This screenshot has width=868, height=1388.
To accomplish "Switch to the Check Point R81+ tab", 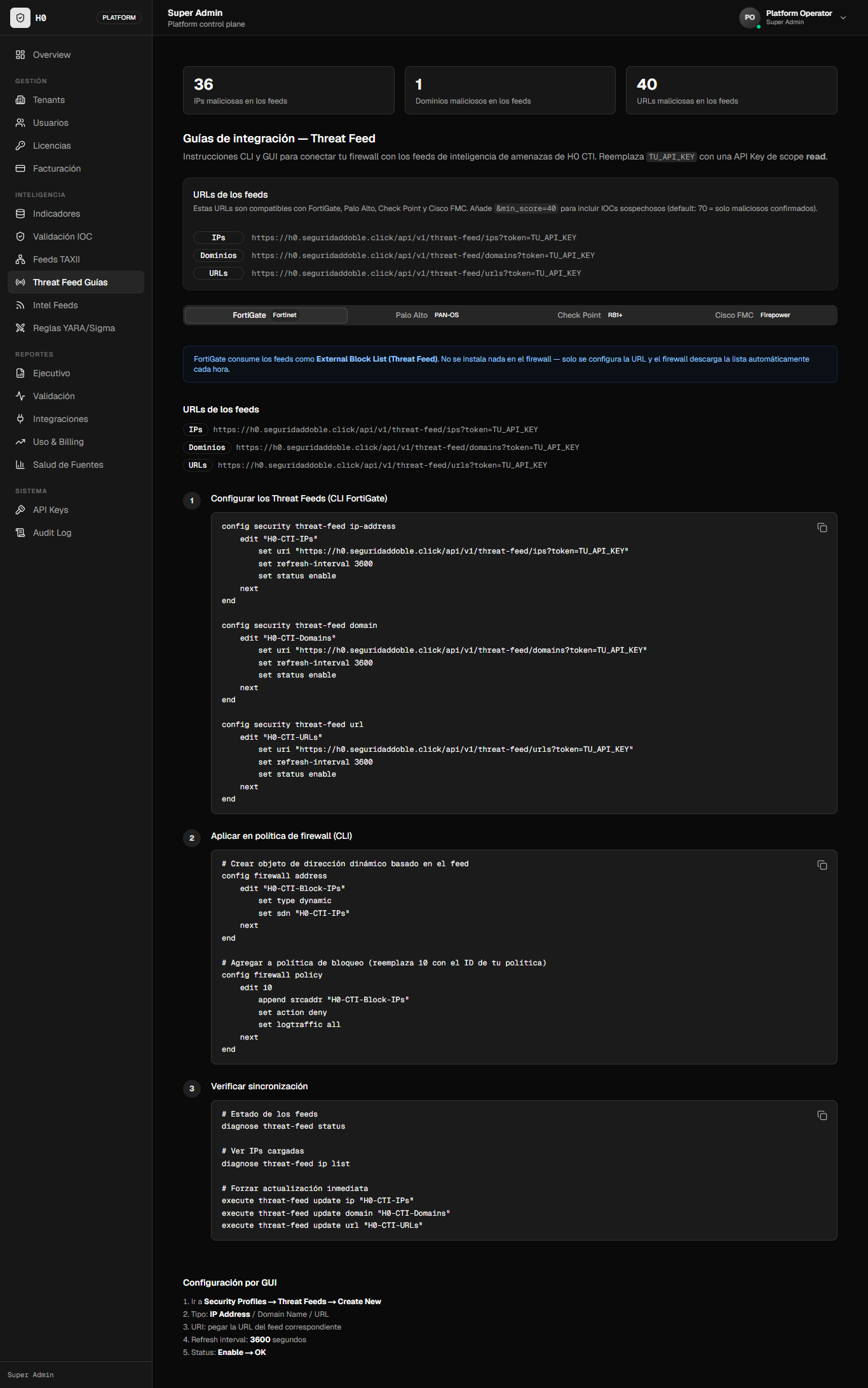I will [x=590, y=315].
